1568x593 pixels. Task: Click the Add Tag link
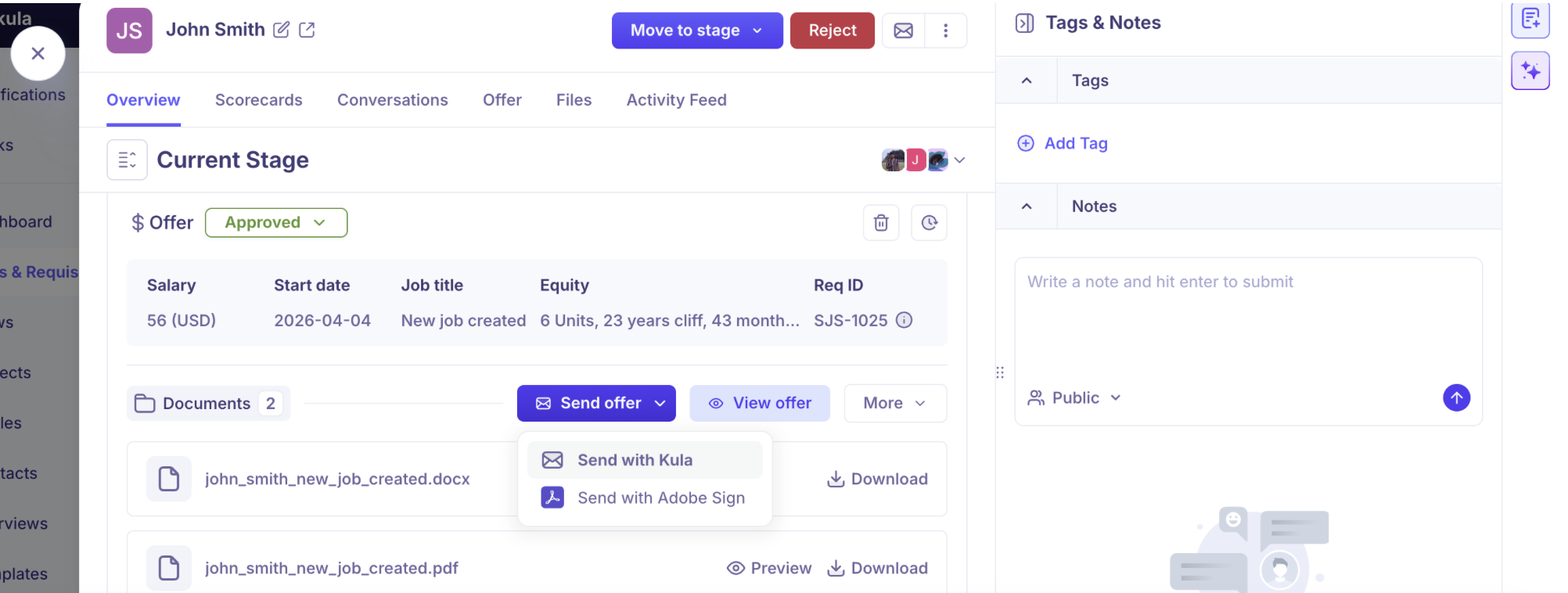coord(1075,143)
